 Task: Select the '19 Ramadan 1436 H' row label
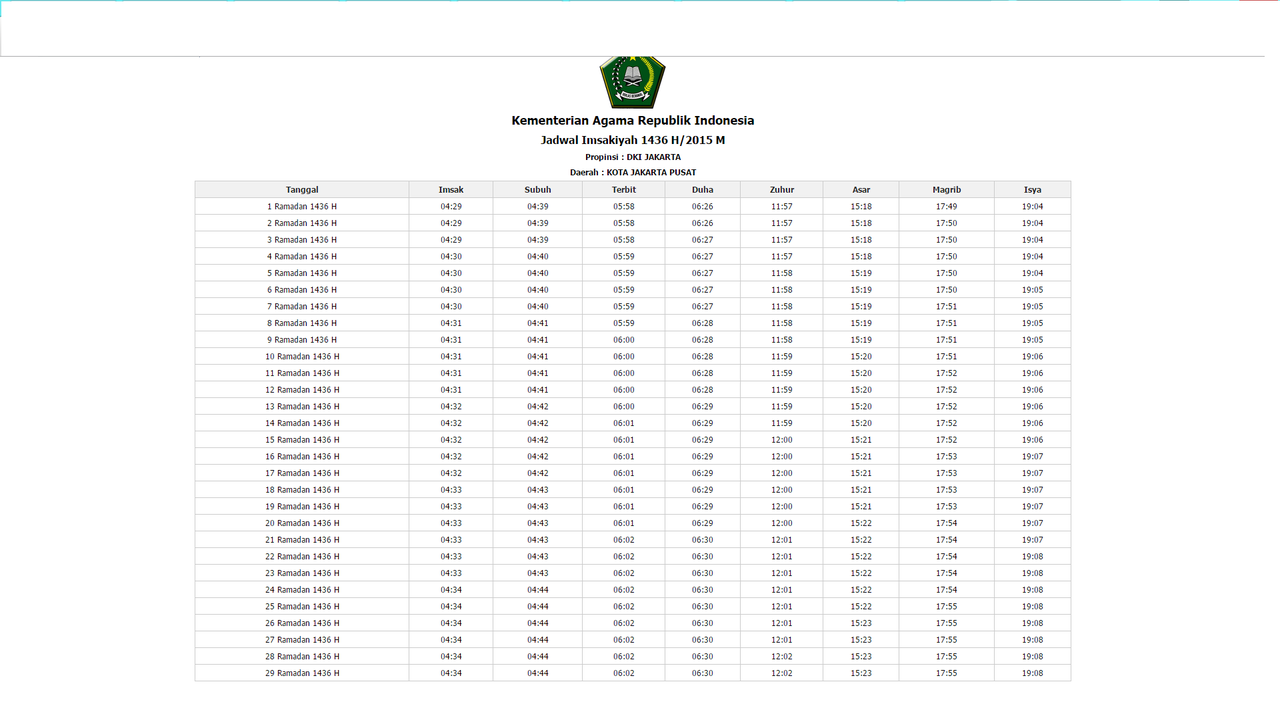tap(302, 507)
